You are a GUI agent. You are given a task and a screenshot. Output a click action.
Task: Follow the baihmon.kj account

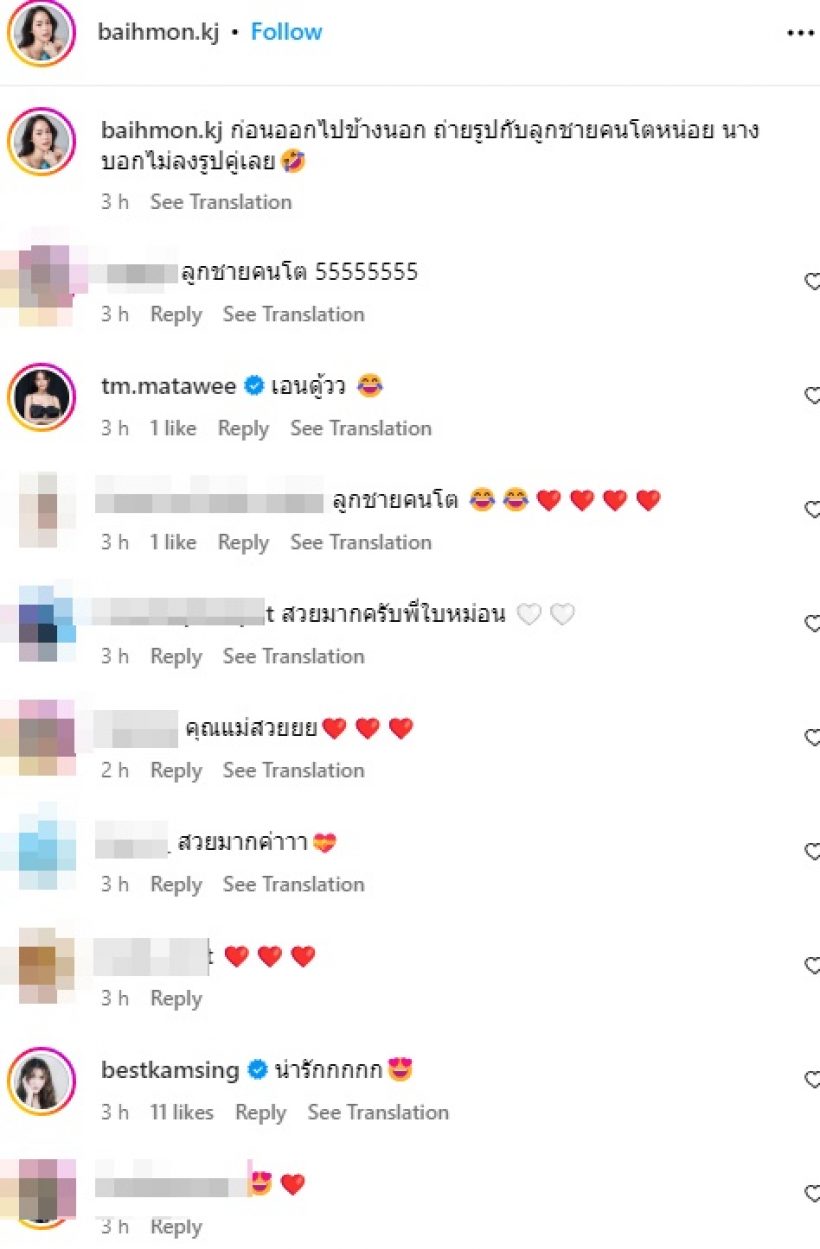(x=286, y=32)
